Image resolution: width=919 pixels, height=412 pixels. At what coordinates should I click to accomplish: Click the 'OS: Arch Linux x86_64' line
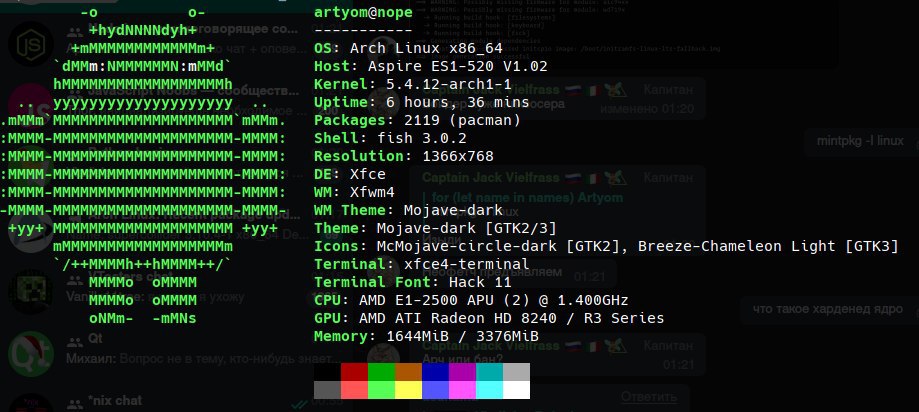pos(409,49)
